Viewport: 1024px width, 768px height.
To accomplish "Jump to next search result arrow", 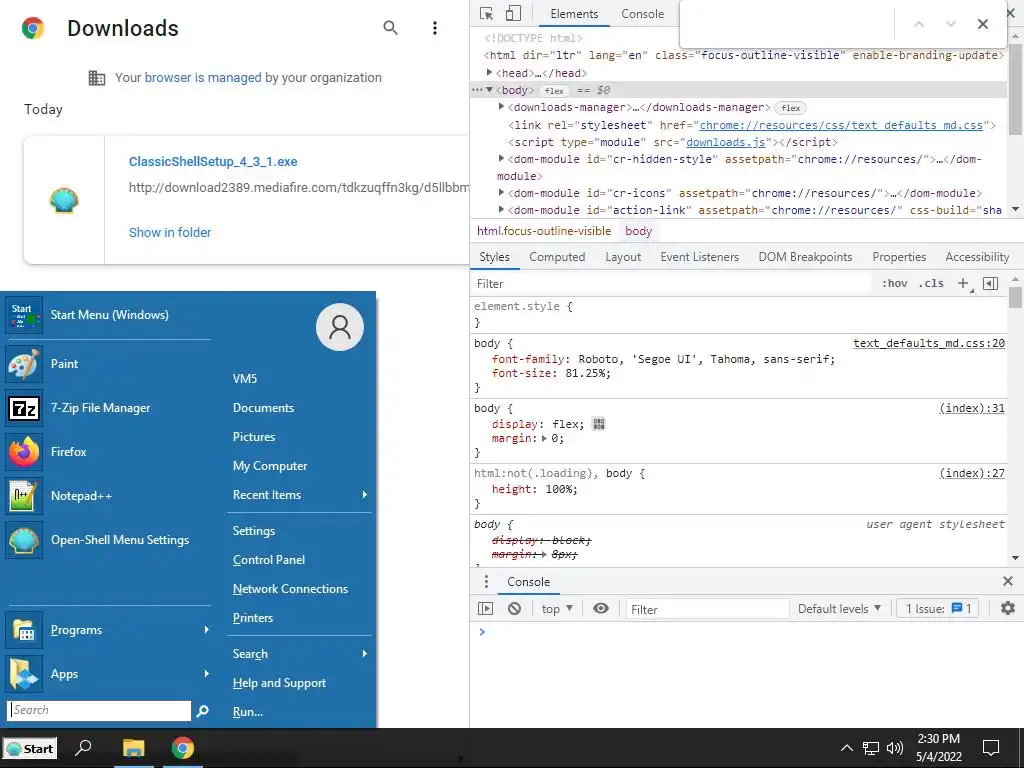I will [951, 24].
